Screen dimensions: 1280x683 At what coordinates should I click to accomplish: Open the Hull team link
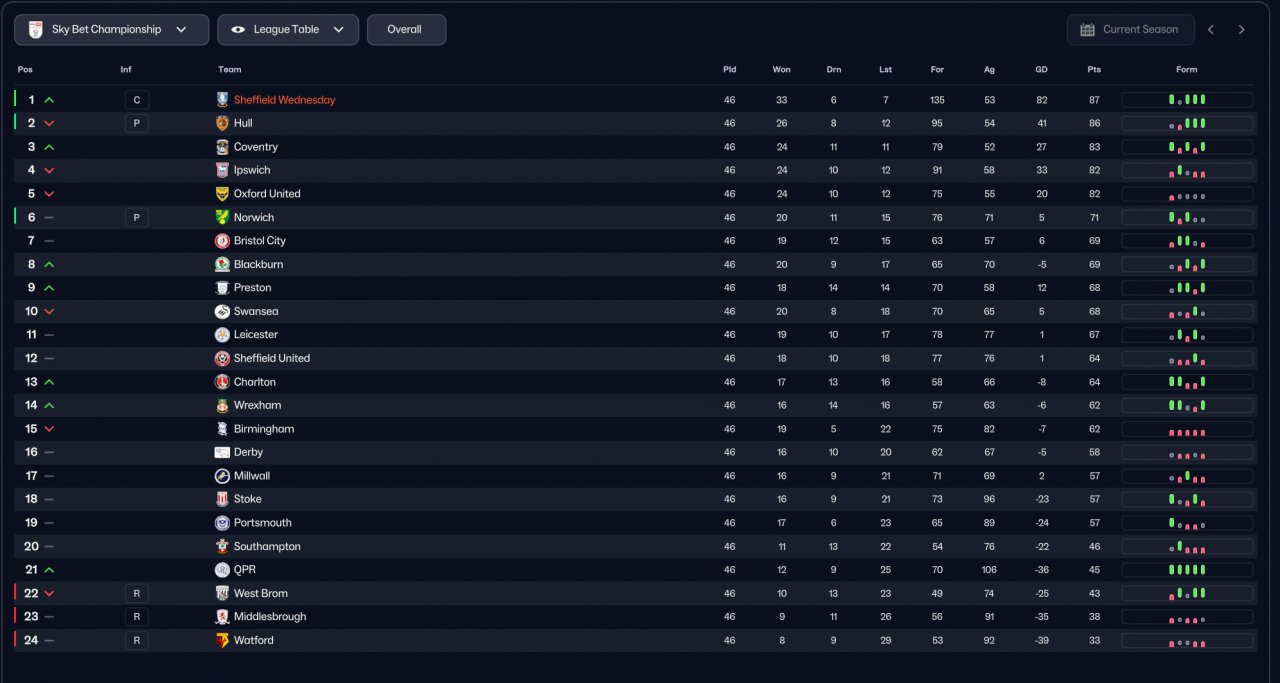pos(243,123)
